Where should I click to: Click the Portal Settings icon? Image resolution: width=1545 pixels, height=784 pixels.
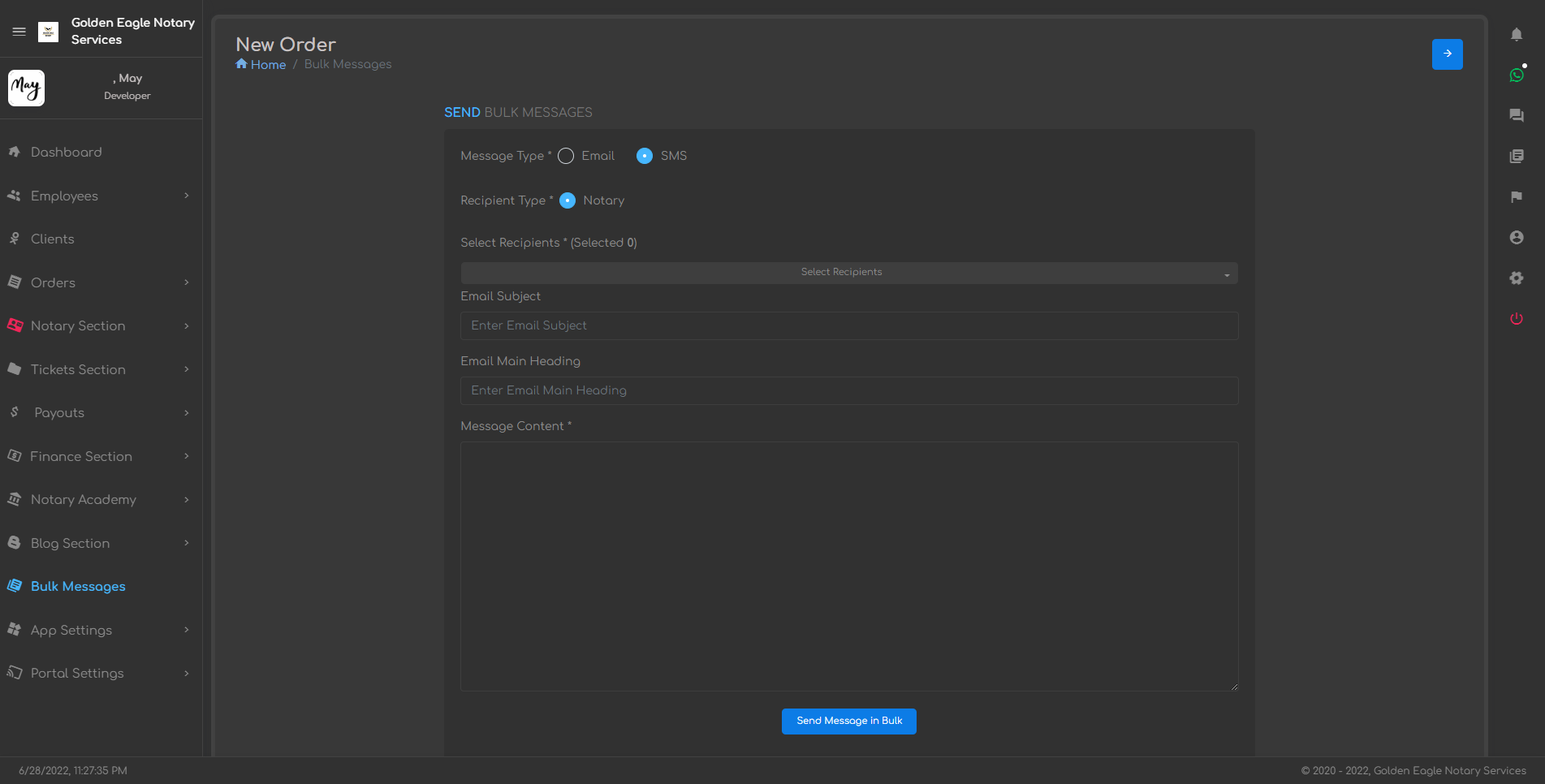tap(14, 673)
